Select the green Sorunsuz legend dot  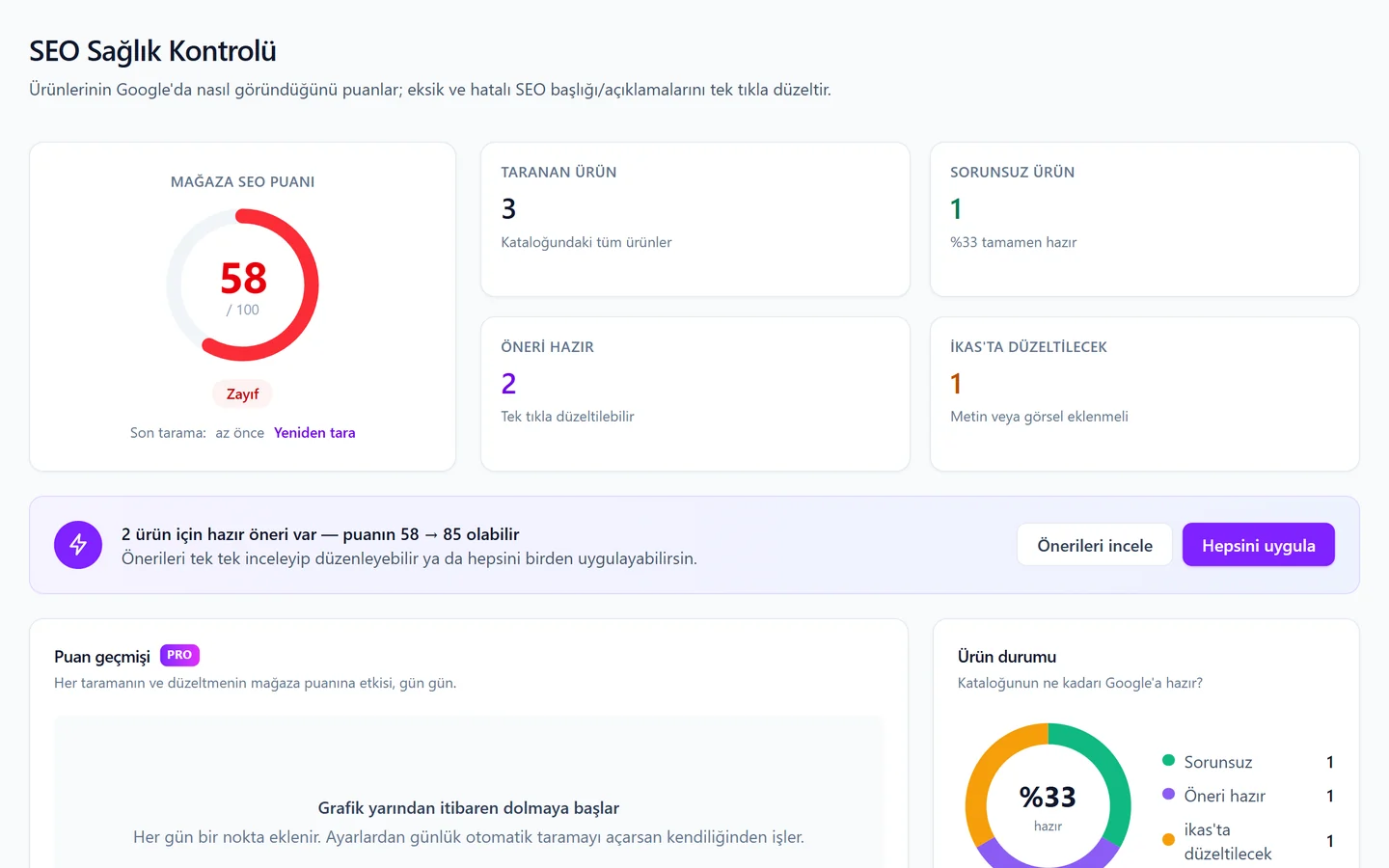1168,761
